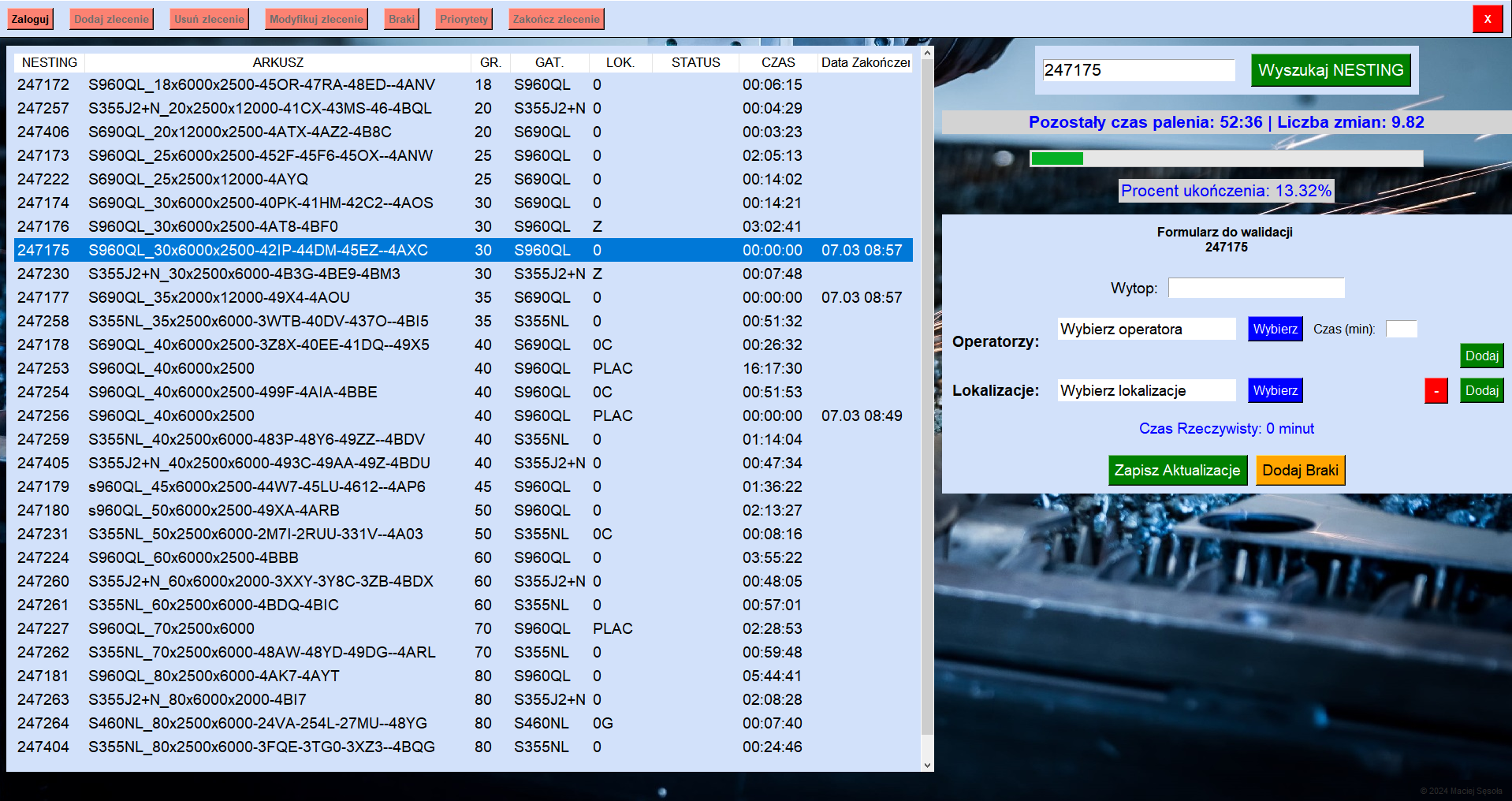Focus the nesting number search field
Screen dimensions: 1512x801
(x=1138, y=70)
